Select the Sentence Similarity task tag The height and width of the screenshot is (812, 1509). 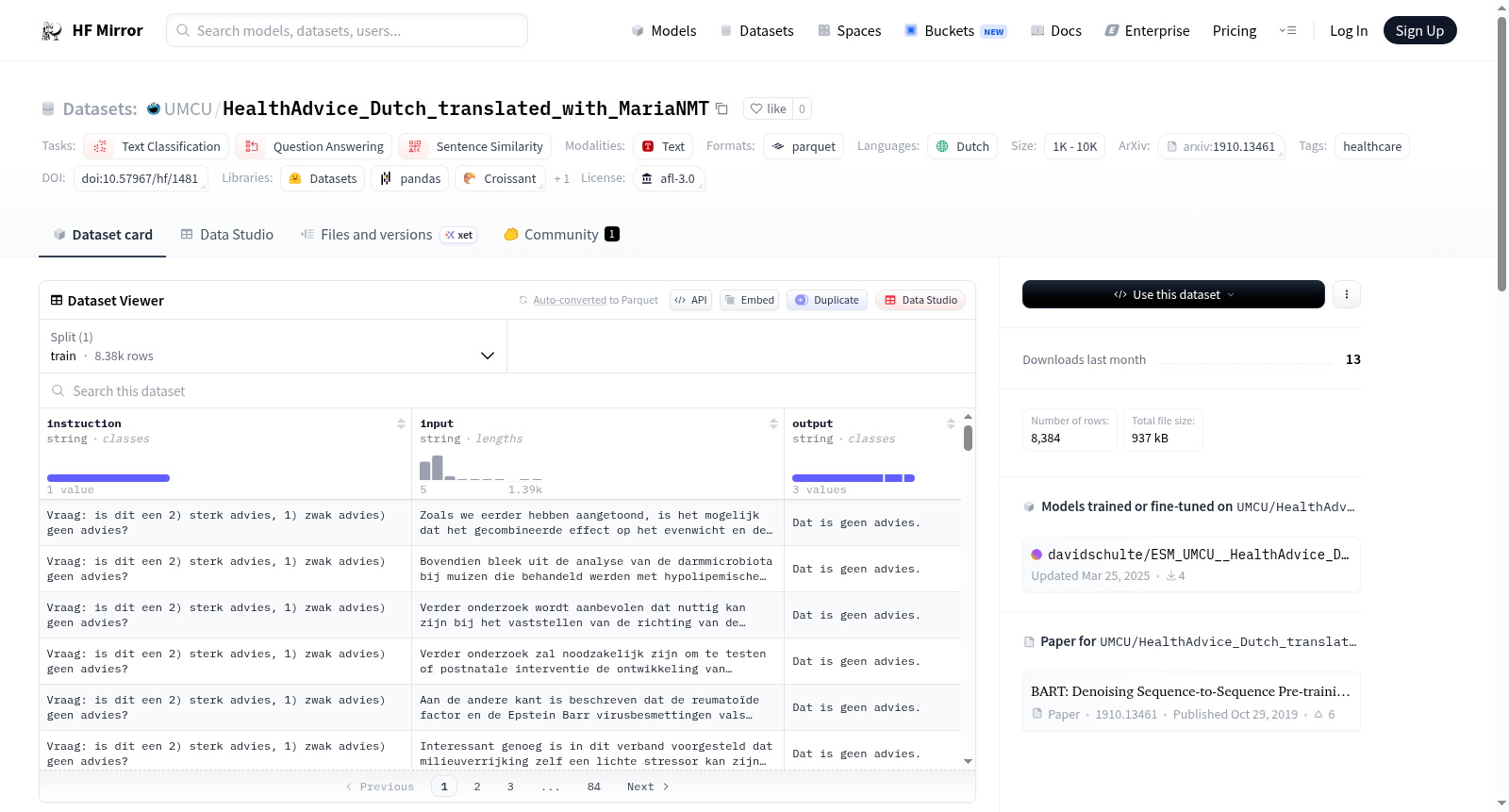(475, 146)
